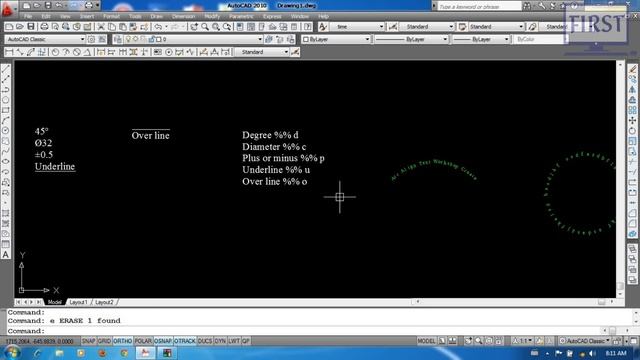Open the Text Style icon beside time dropdown
The height and width of the screenshot is (360, 640).
(x=323, y=27)
